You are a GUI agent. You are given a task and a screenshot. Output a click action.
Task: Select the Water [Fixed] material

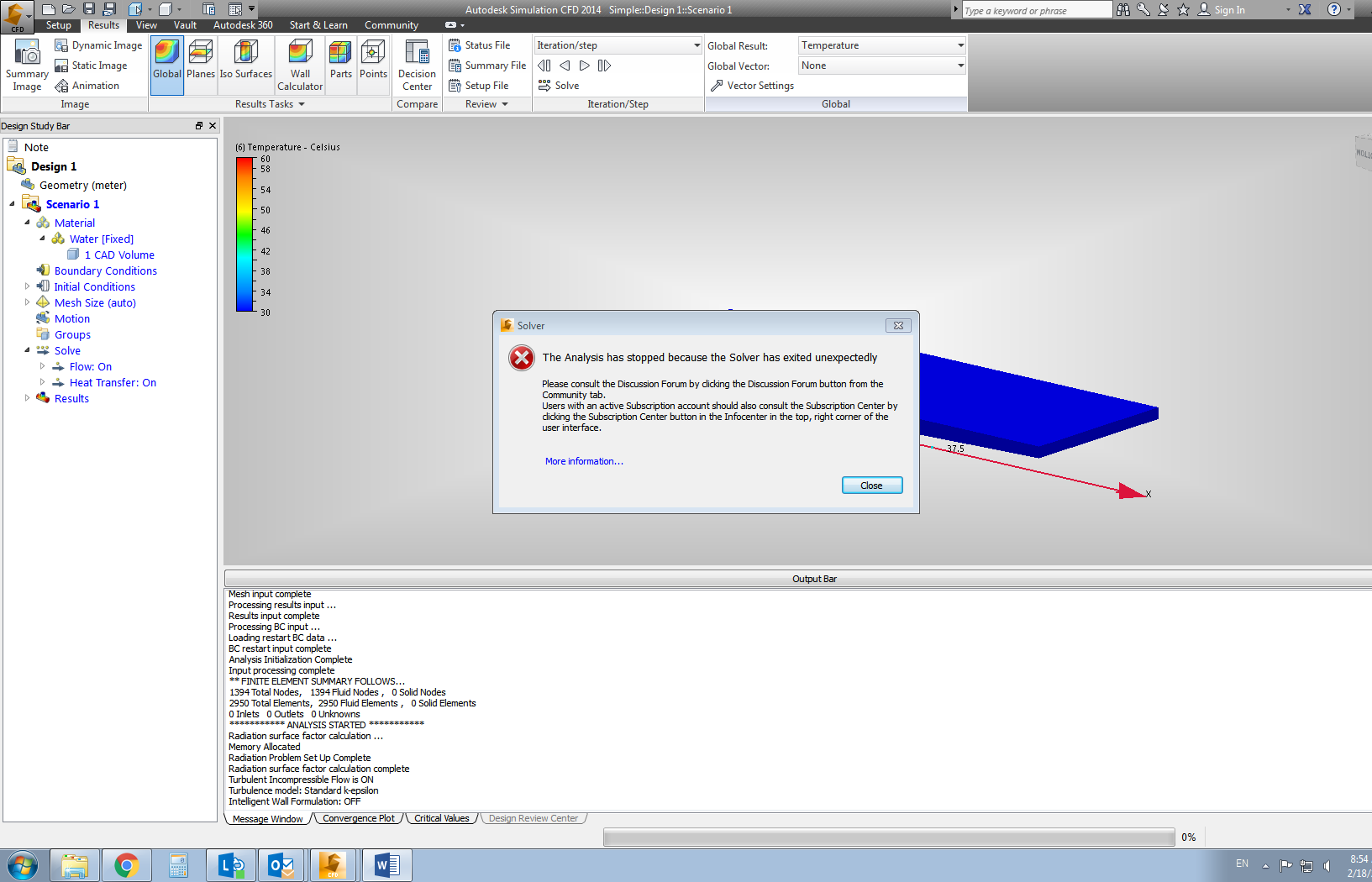(102, 239)
